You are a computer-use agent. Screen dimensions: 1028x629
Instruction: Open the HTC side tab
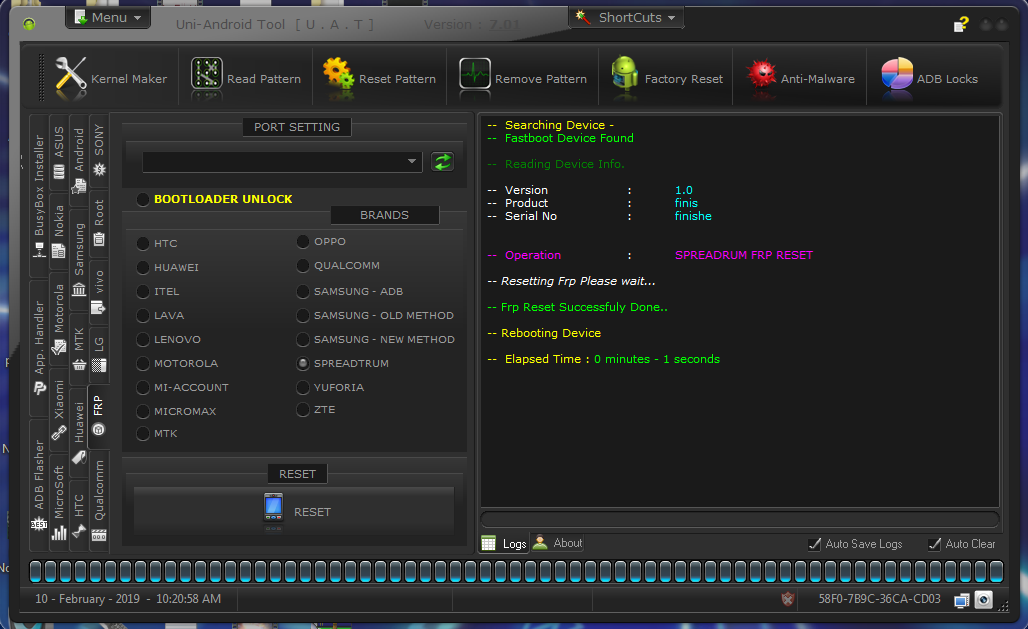pos(79,516)
